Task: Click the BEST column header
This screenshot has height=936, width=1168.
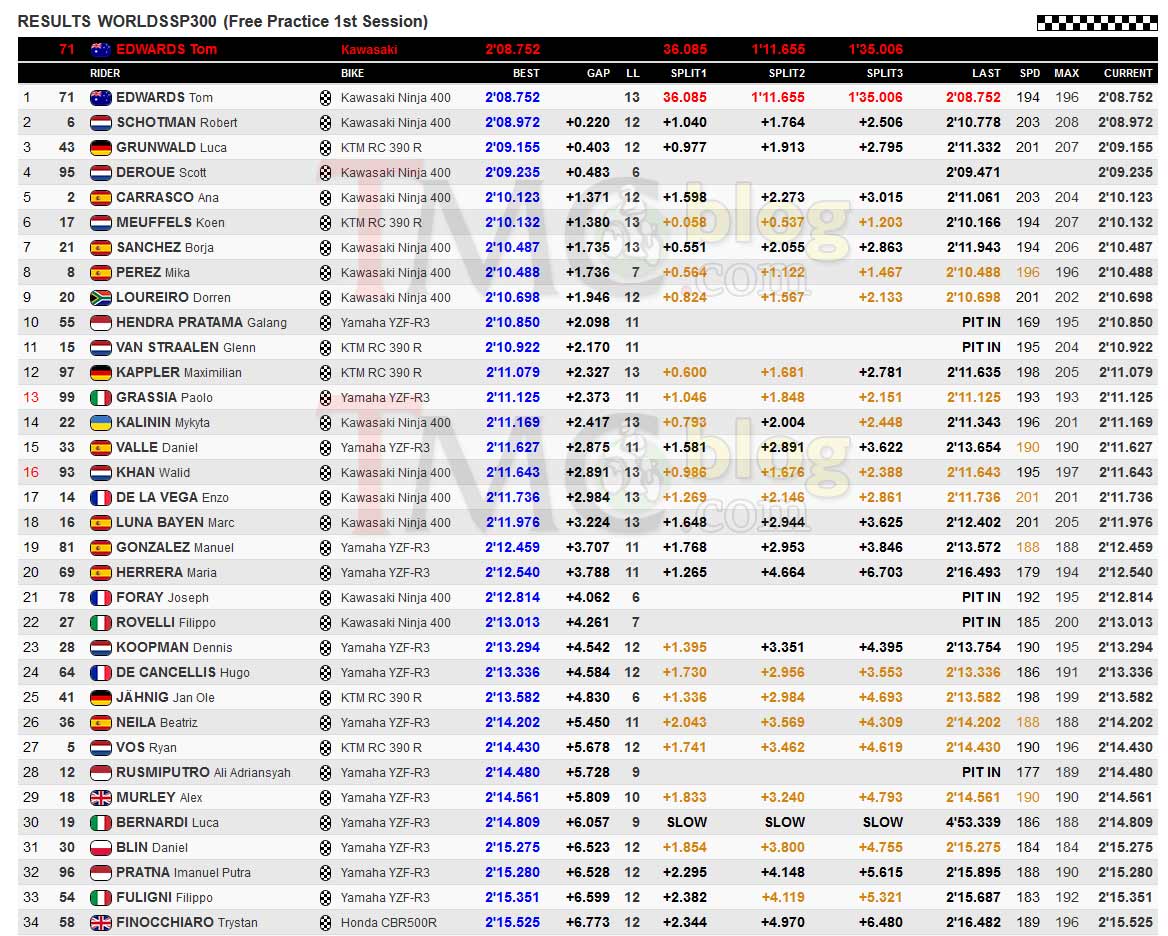Action: click(526, 73)
